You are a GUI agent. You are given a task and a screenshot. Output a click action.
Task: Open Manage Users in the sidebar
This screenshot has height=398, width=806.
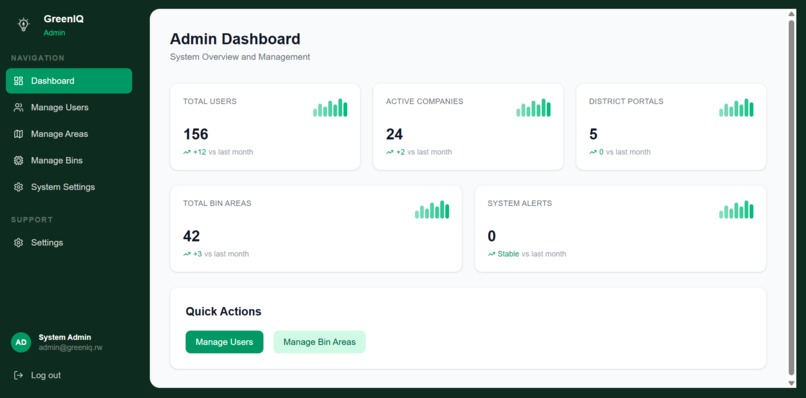[x=69, y=107]
